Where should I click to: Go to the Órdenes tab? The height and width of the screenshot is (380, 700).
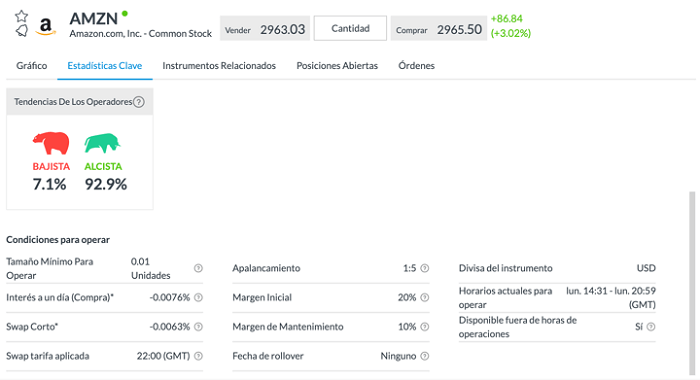[417, 66]
